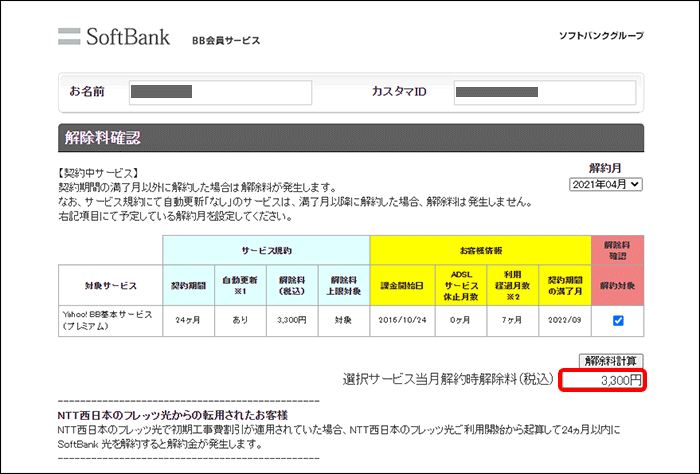This screenshot has width=700, height=474.
Task: Click the 0ヶ月 ADSL suspension cell
Action: [x=461, y=320]
